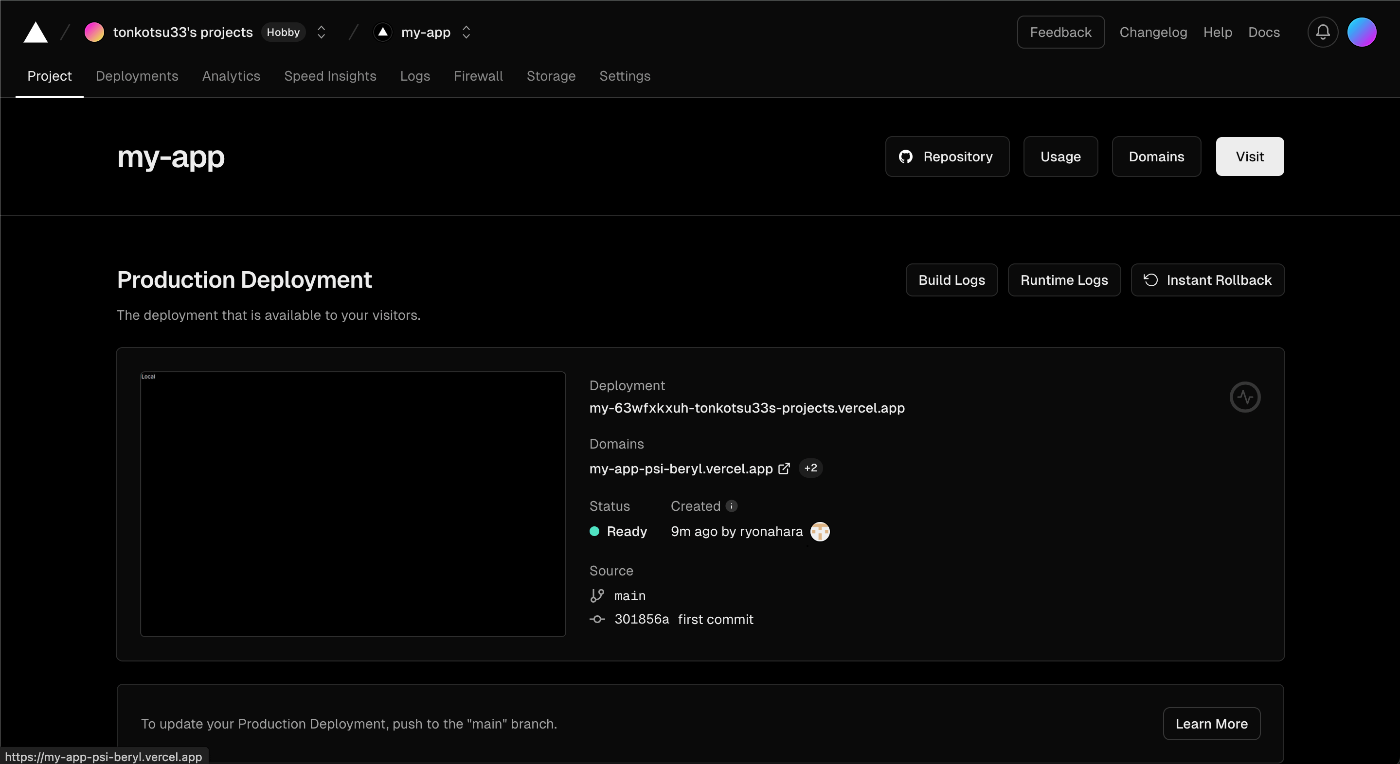Open the Analytics tab

click(x=231, y=76)
